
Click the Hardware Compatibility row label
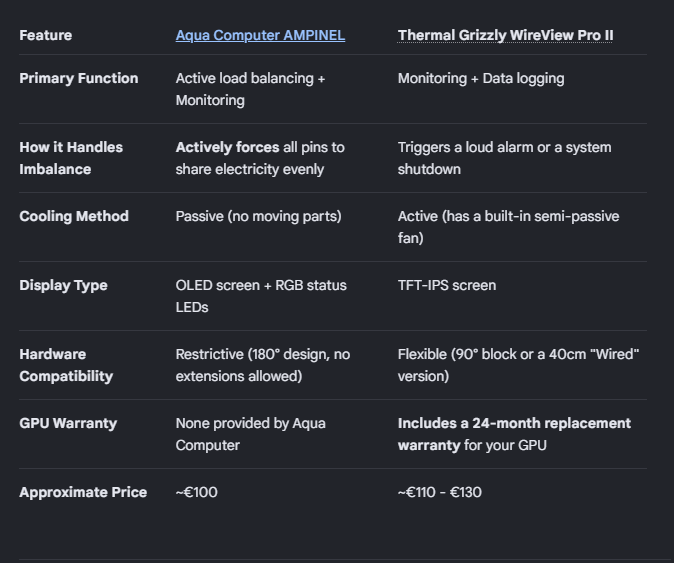click(66, 365)
